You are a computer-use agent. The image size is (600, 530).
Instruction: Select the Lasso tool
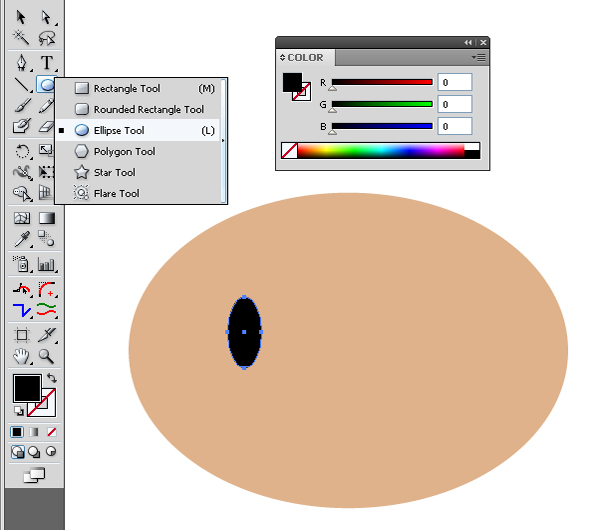[x=46, y=38]
